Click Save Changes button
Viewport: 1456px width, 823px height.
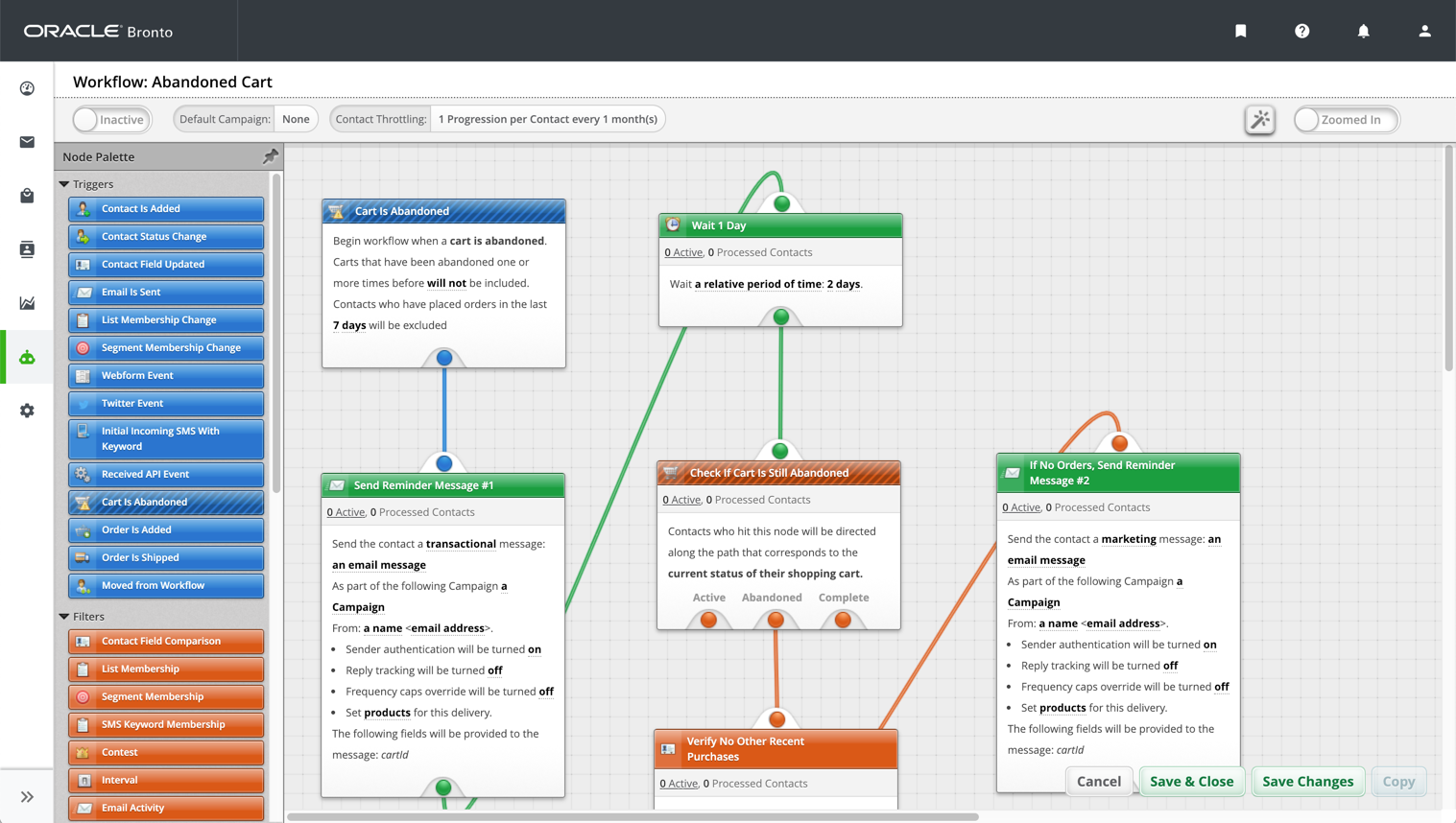pyautogui.click(x=1307, y=781)
